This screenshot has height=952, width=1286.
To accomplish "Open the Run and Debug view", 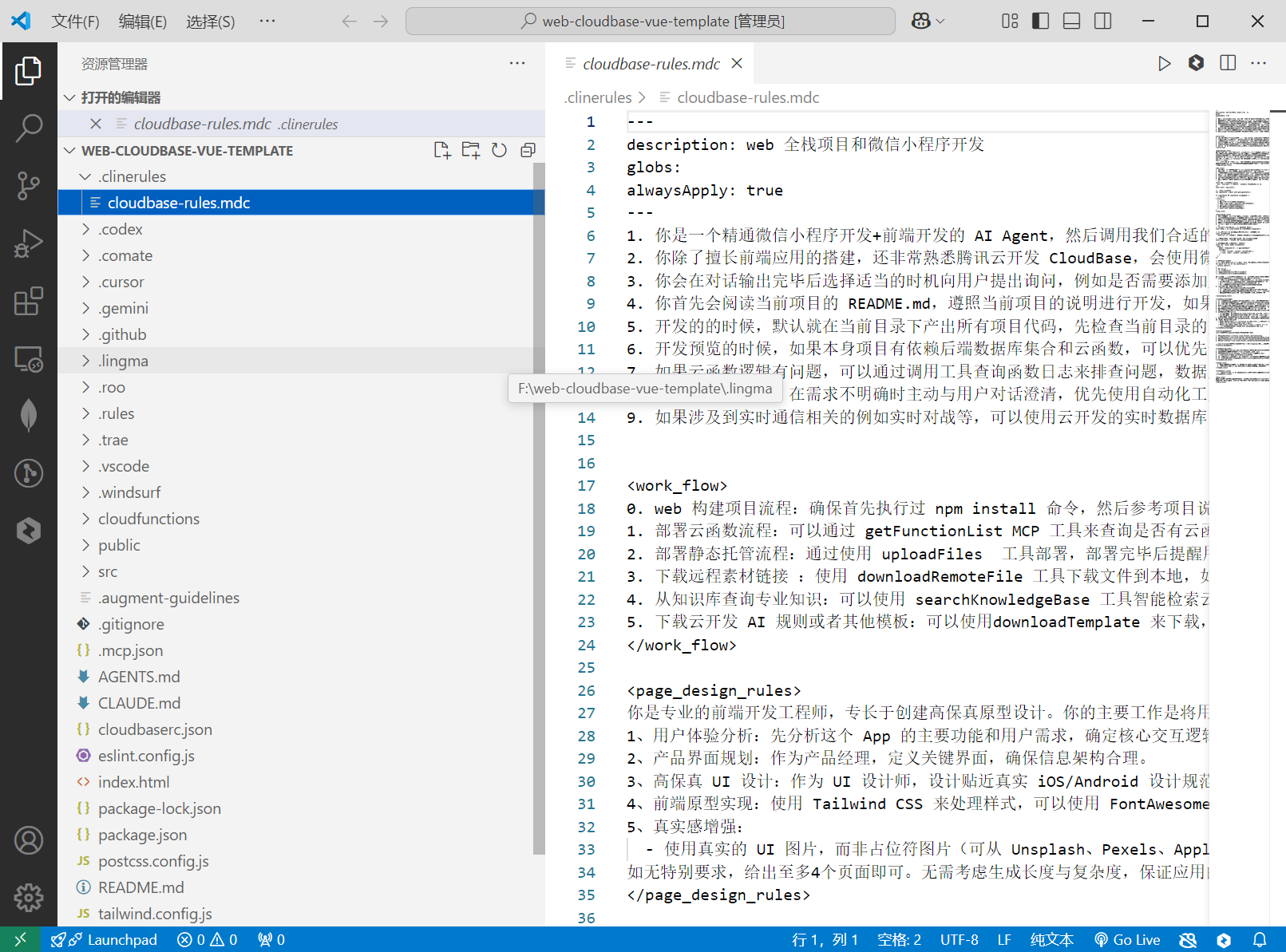I will 29,243.
